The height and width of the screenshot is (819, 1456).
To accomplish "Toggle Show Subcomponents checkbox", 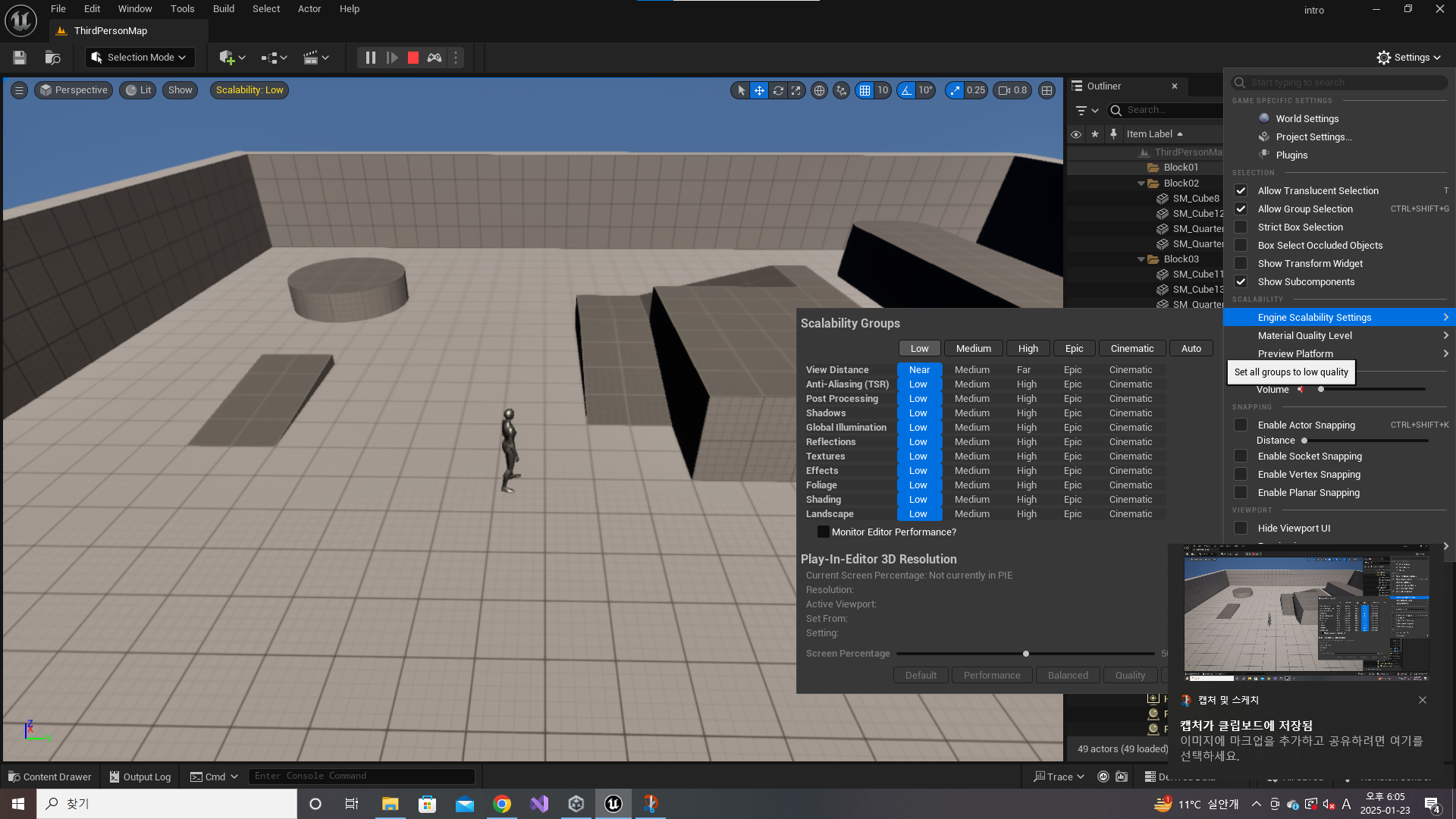I will [x=1241, y=282].
